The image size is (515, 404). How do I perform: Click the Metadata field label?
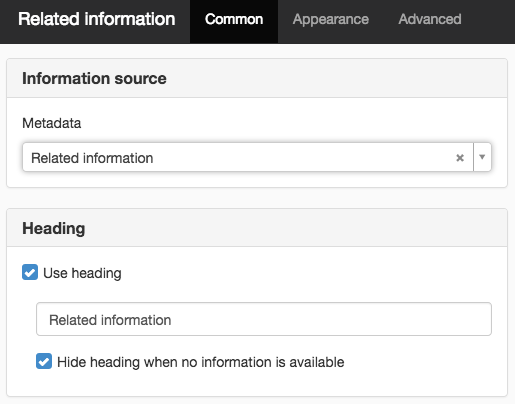point(52,123)
